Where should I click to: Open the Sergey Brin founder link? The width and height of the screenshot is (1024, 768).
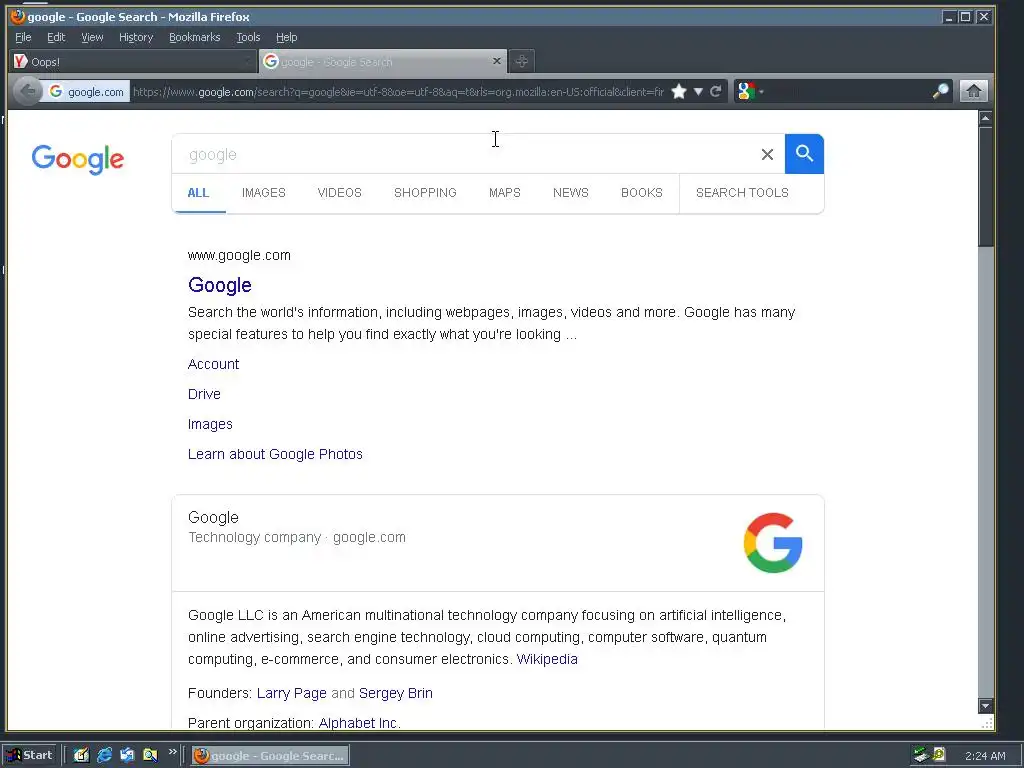pos(396,693)
